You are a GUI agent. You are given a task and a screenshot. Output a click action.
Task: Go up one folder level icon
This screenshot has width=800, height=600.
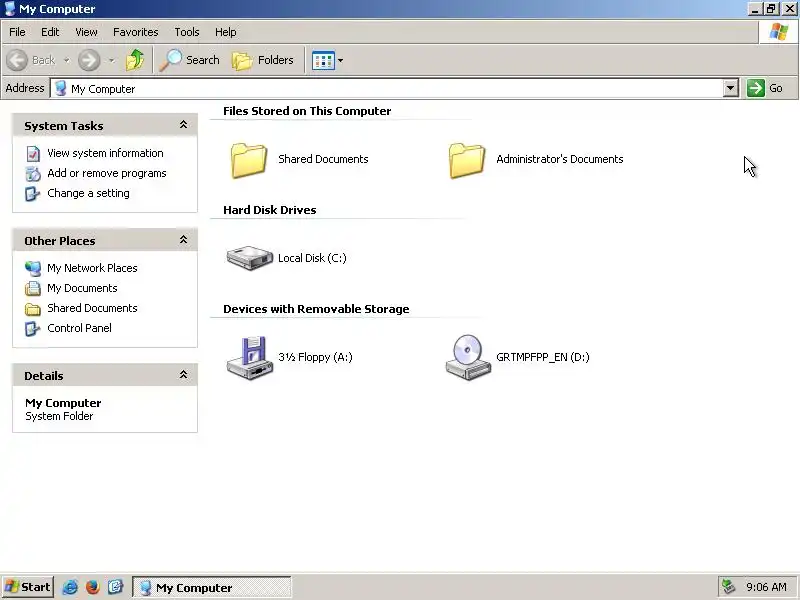tap(135, 60)
